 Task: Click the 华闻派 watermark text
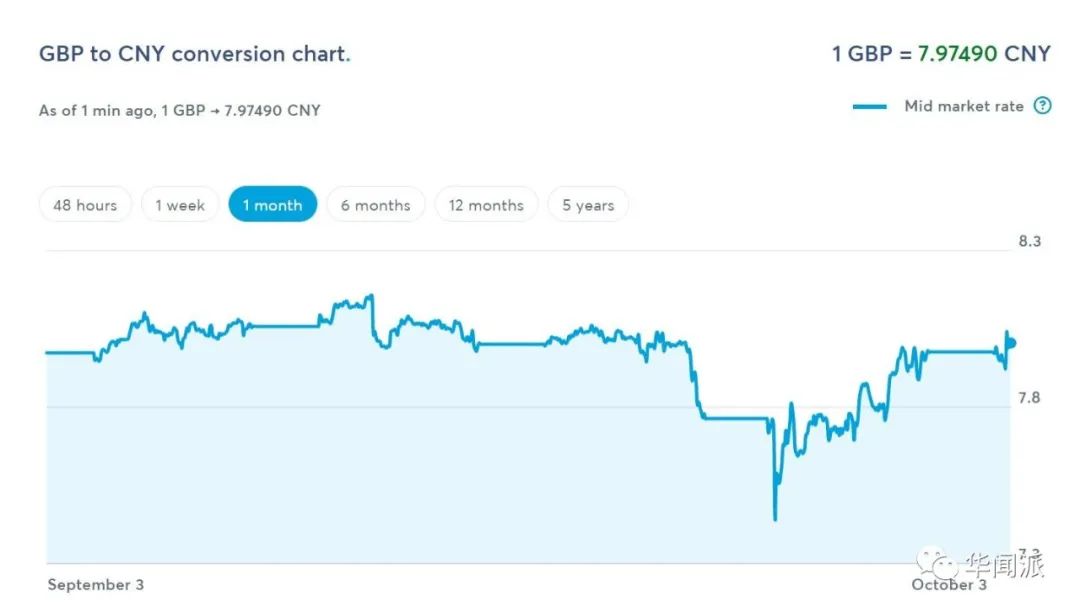click(x=1004, y=566)
